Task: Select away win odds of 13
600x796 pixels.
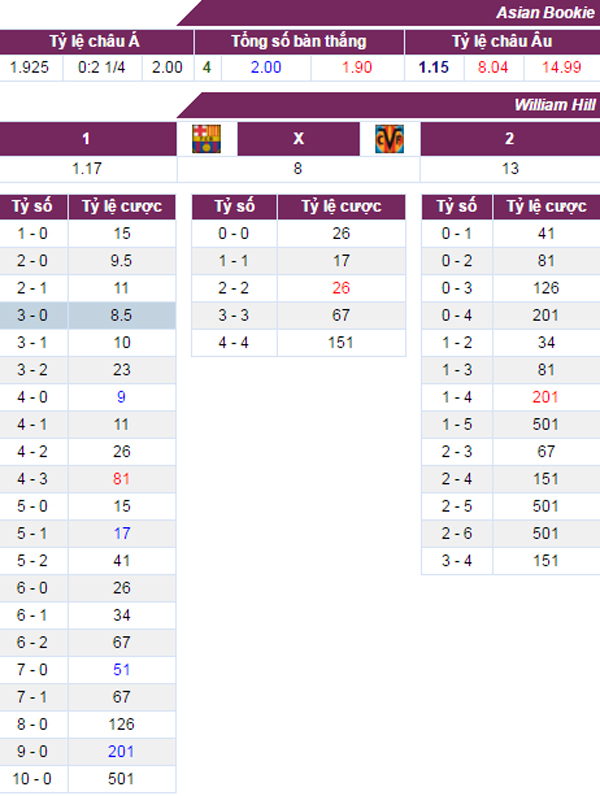Action: pyautogui.click(x=510, y=169)
